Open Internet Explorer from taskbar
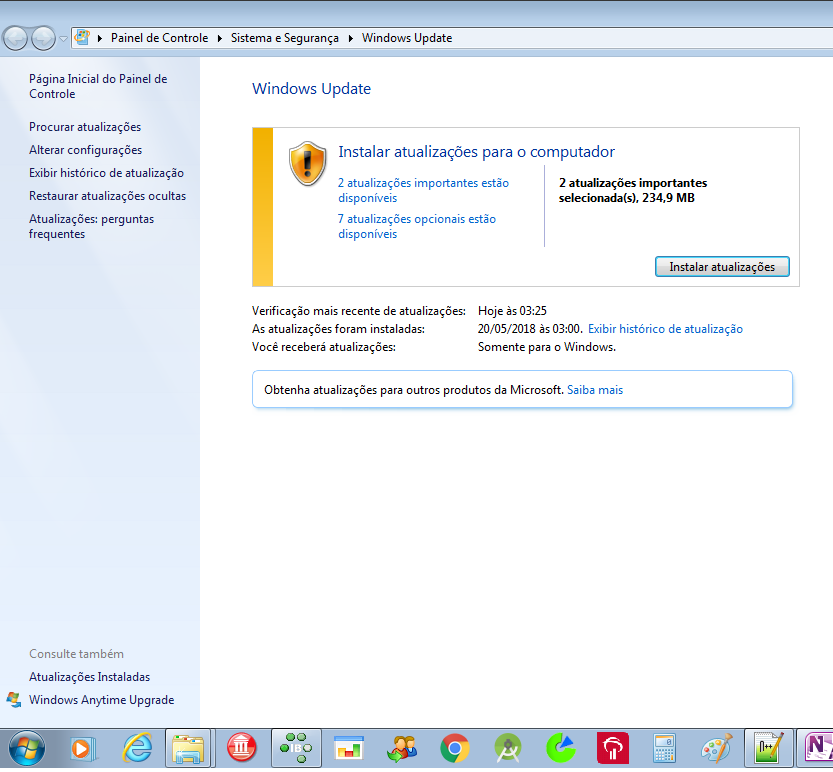Image resolution: width=833 pixels, height=772 pixels. [x=138, y=748]
